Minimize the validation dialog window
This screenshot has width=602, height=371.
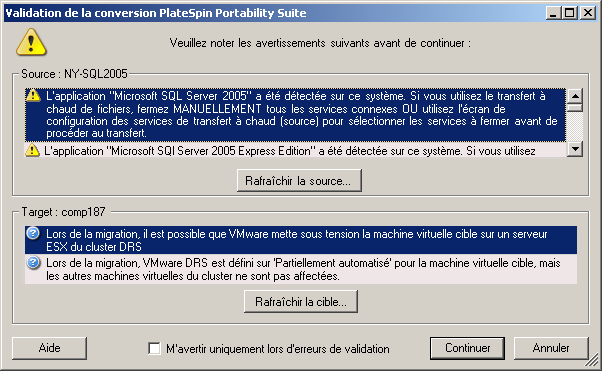553,13
